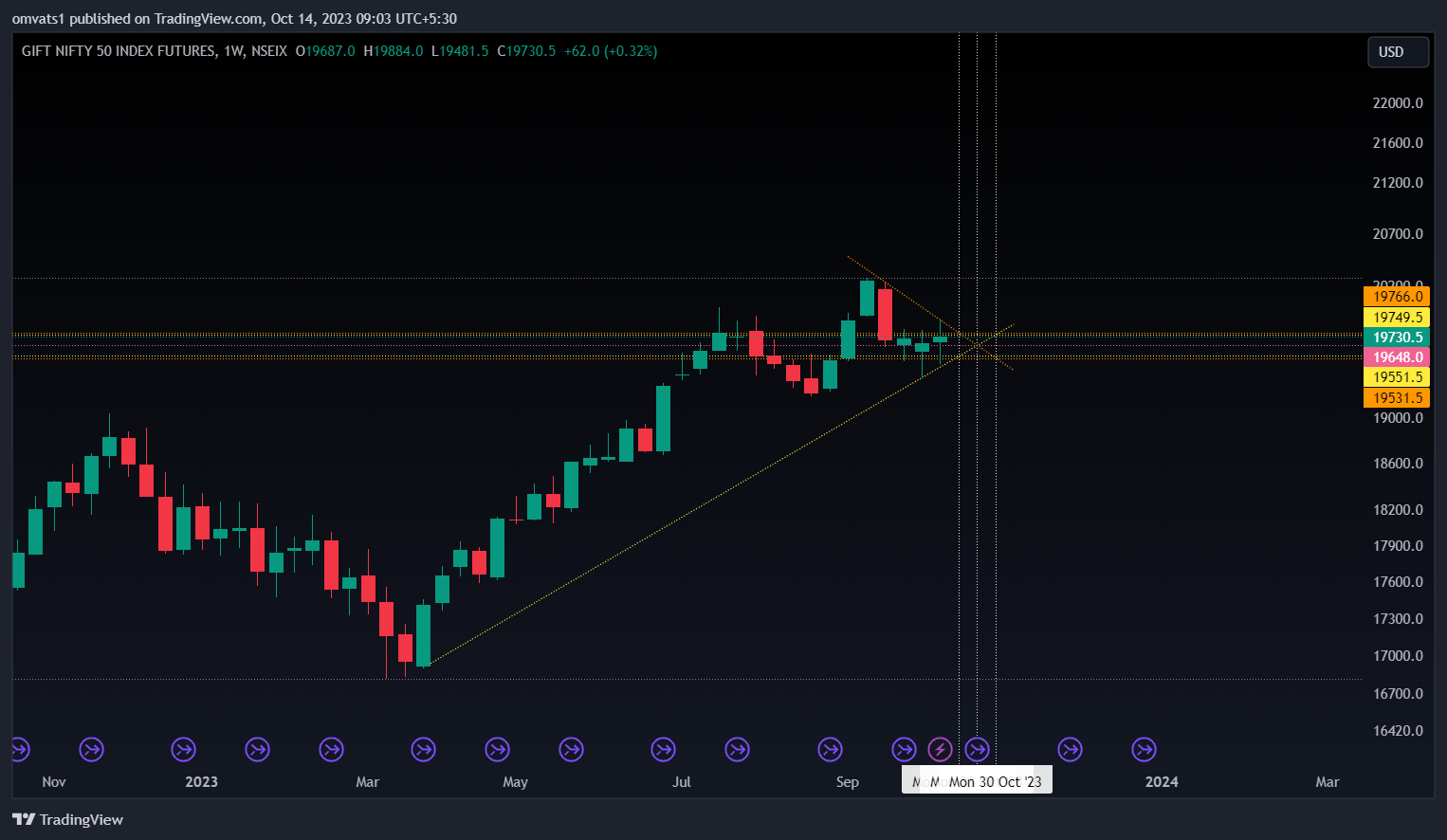This screenshot has height=840, width=1447.
Task: Click the 22000.0 price axis label
Action: (x=1398, y=103)
